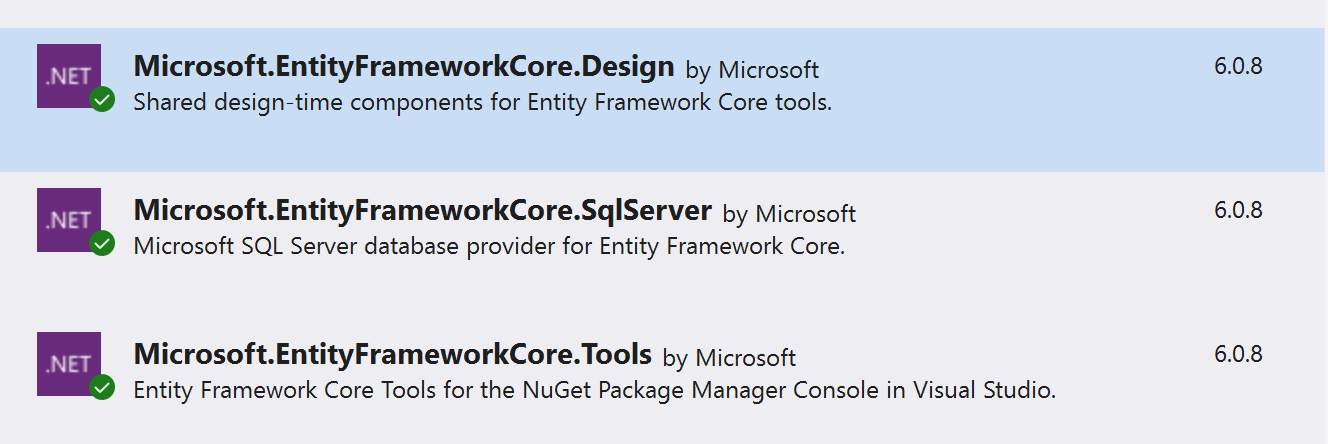Click the green installed checkmark on Design package
The image size is (1328, 444).
click(102, 100)
